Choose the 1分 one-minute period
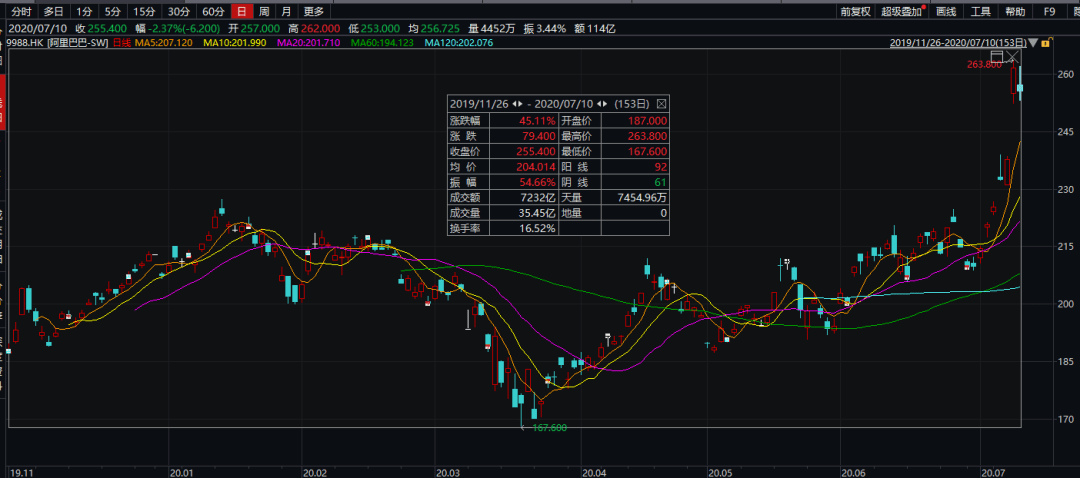Screen dimensions: 1080x478 tap(86, 12)
